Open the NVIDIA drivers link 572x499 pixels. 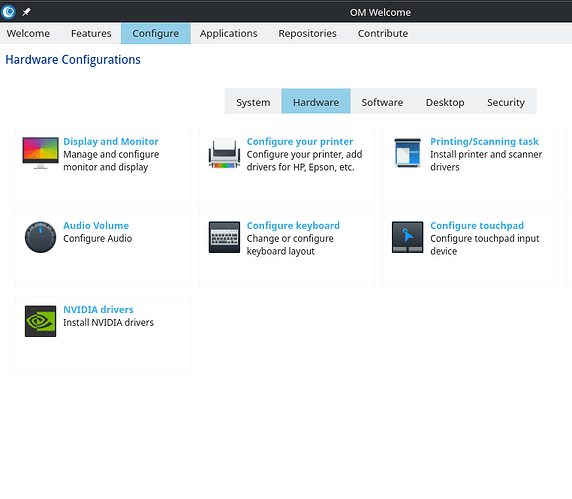pos(98,309)
